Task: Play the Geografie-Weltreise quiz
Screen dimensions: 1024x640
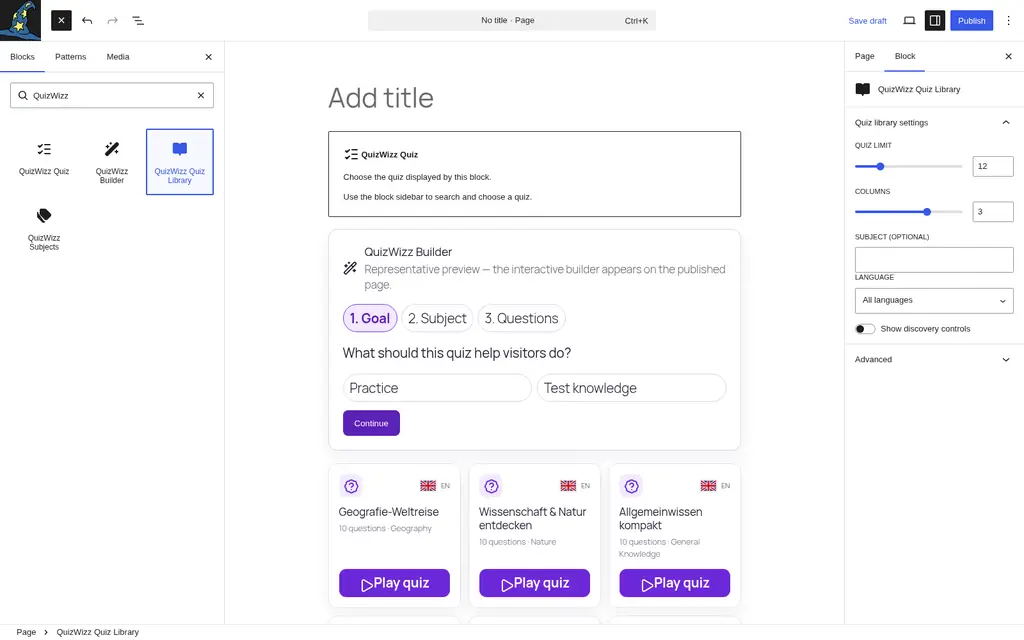Action: point(394,583)
